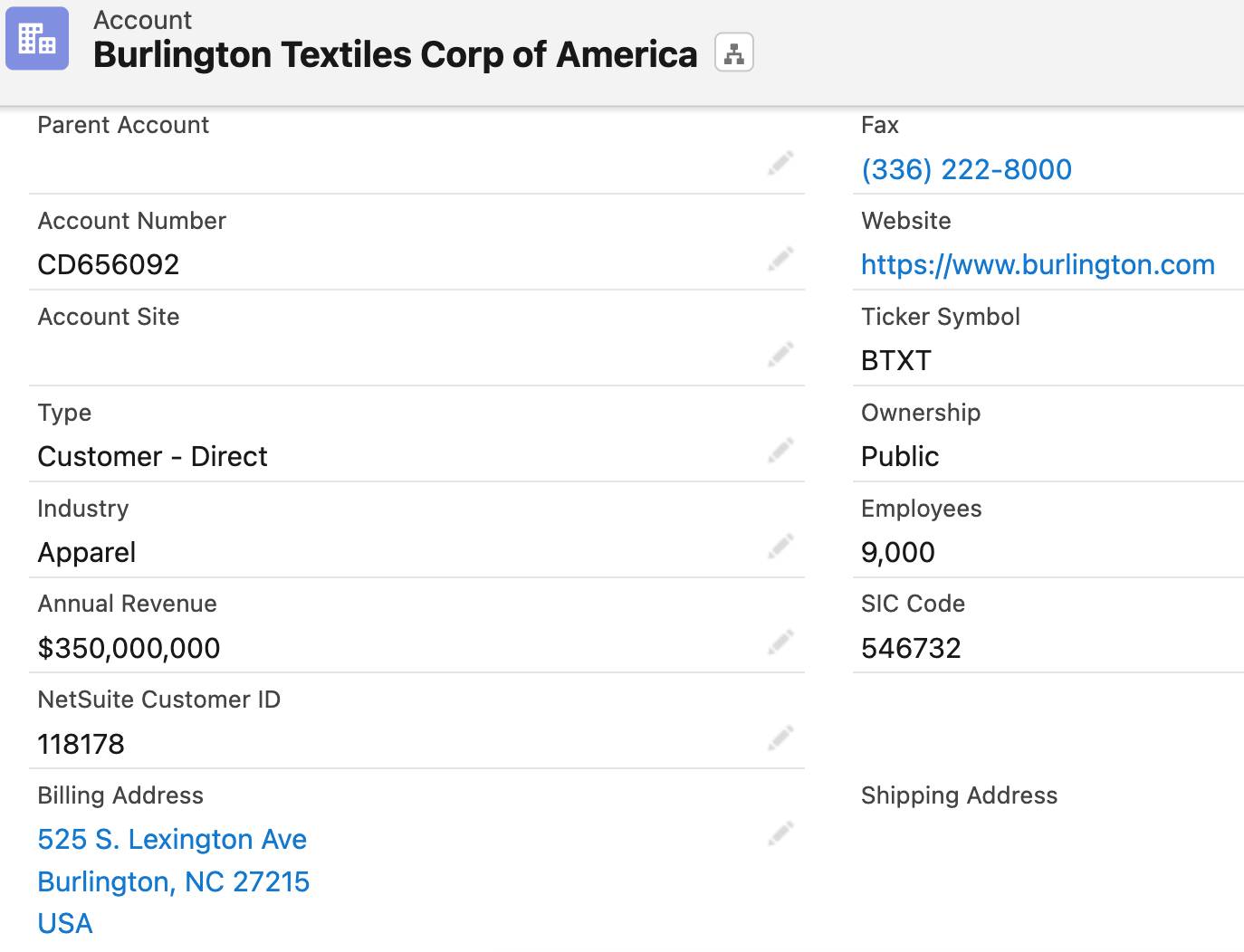
Task: Click the account hierarchy icon
Action: click(x=734, y=53)
